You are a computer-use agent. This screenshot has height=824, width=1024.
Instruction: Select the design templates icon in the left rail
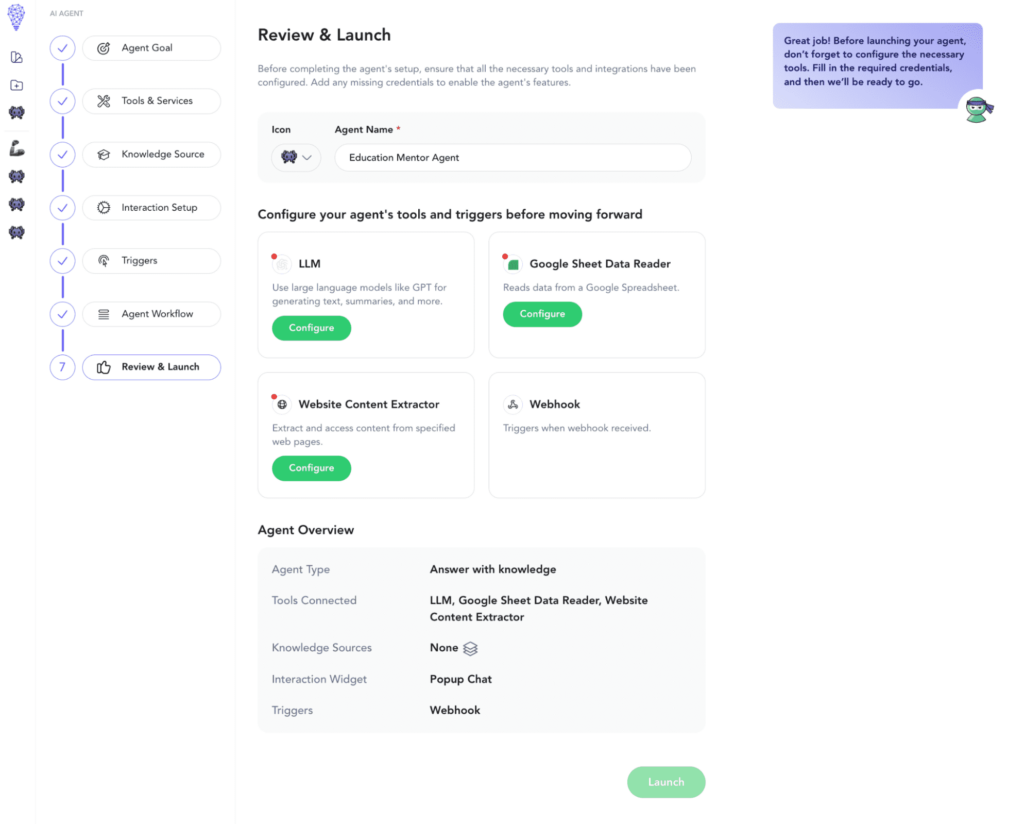pos(16,57)
